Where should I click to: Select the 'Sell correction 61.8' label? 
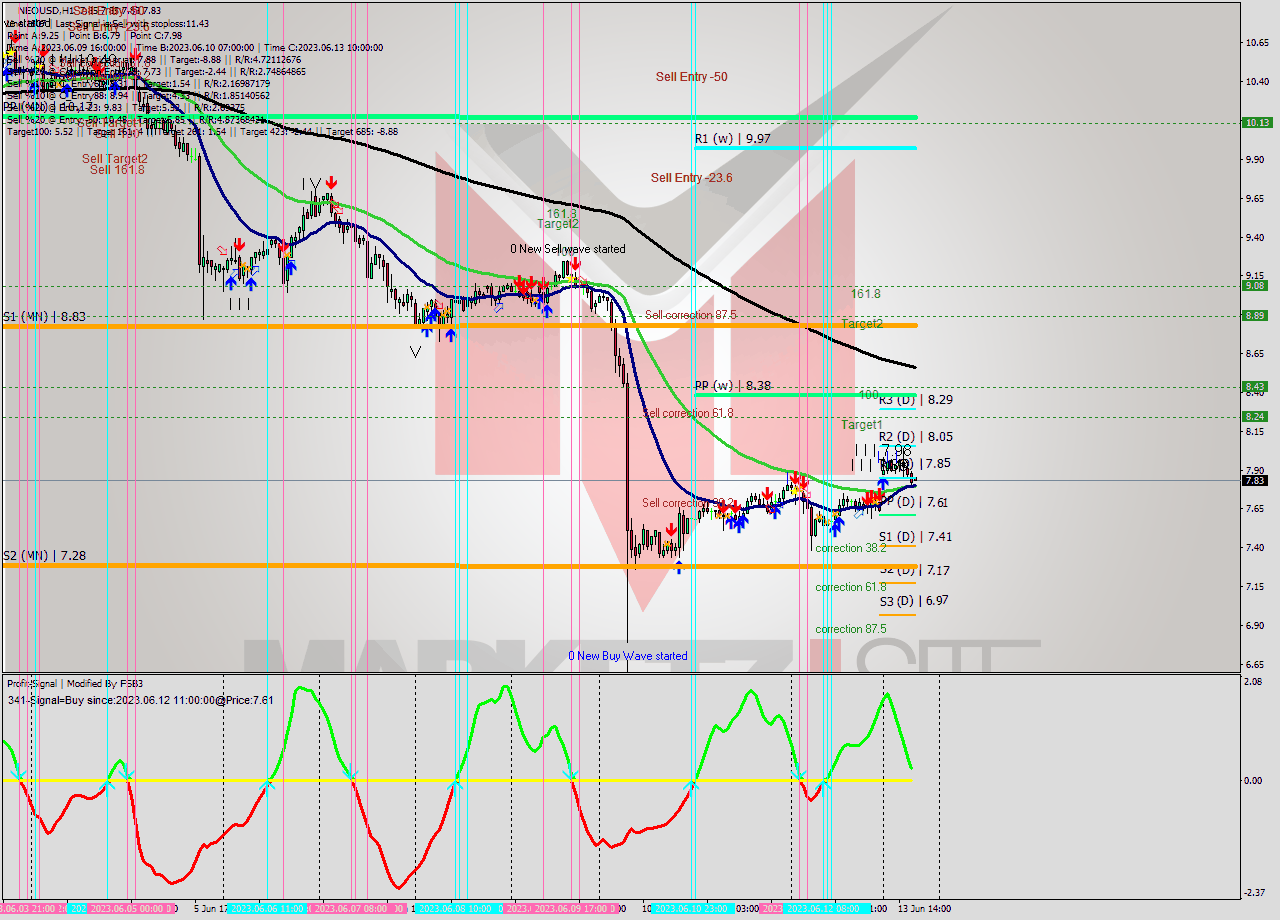click(688, 413)
